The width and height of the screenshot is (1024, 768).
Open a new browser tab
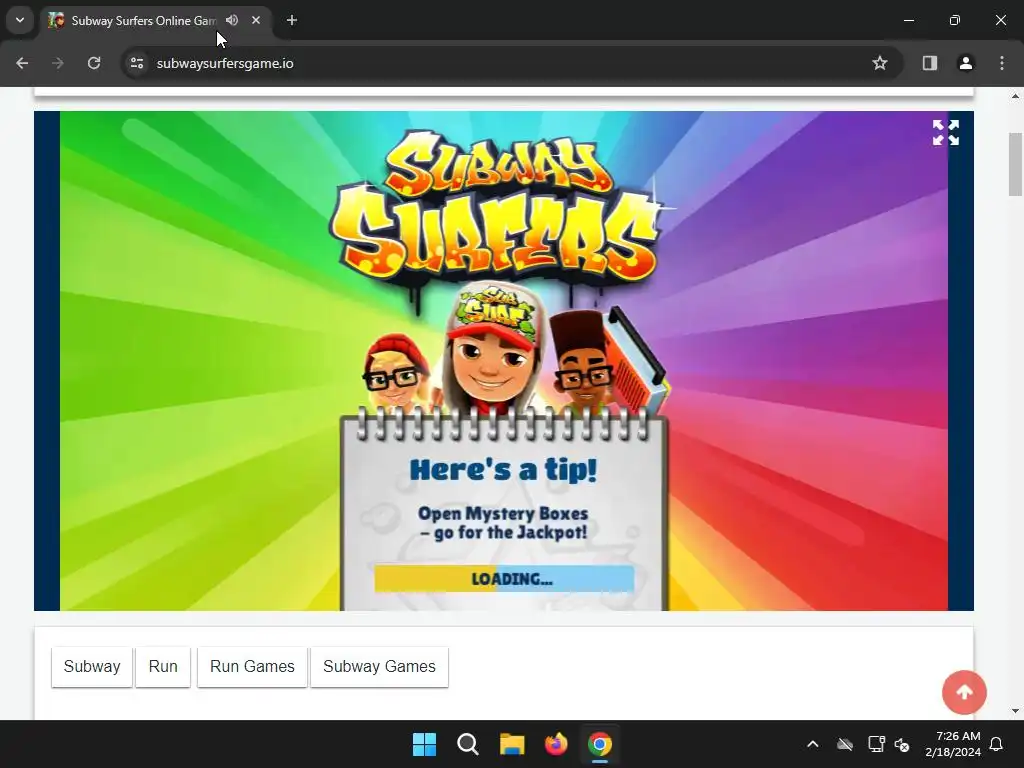click(x=292, y=20)
